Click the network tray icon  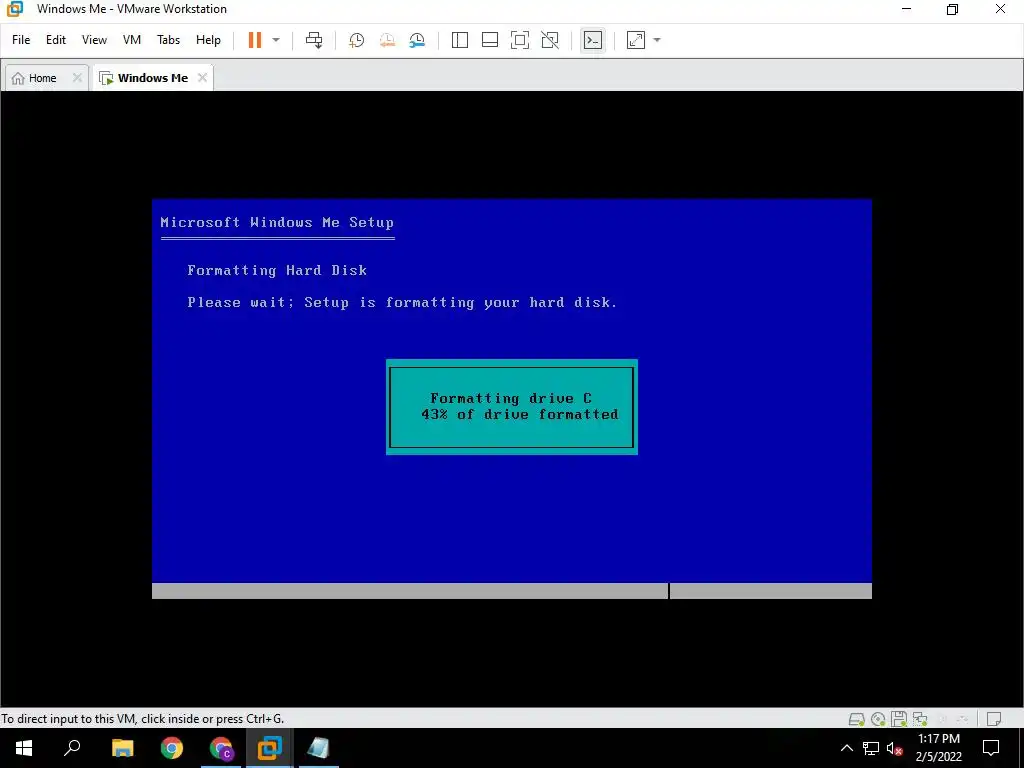[871, 748]
